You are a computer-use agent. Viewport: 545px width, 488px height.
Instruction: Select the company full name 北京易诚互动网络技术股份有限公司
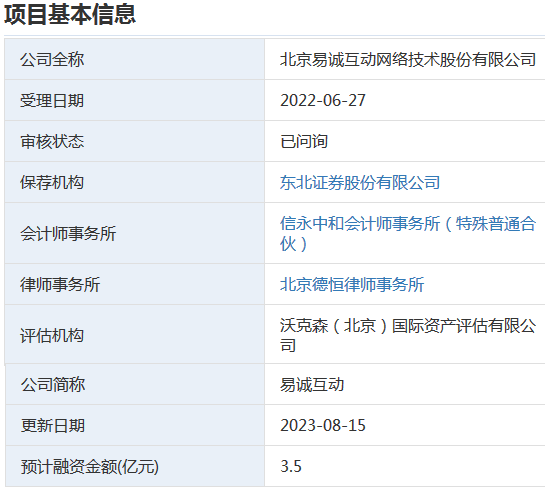coord(408,59)
